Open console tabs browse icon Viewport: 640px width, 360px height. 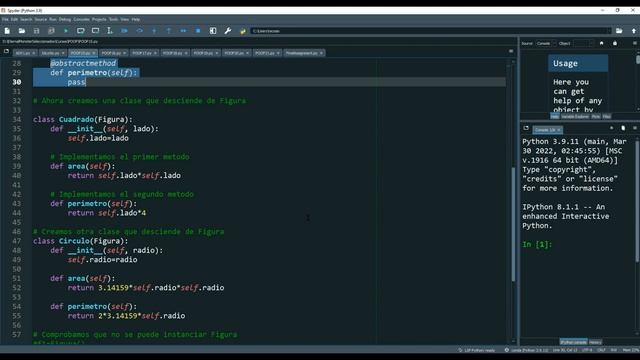[x=526, y=128]
